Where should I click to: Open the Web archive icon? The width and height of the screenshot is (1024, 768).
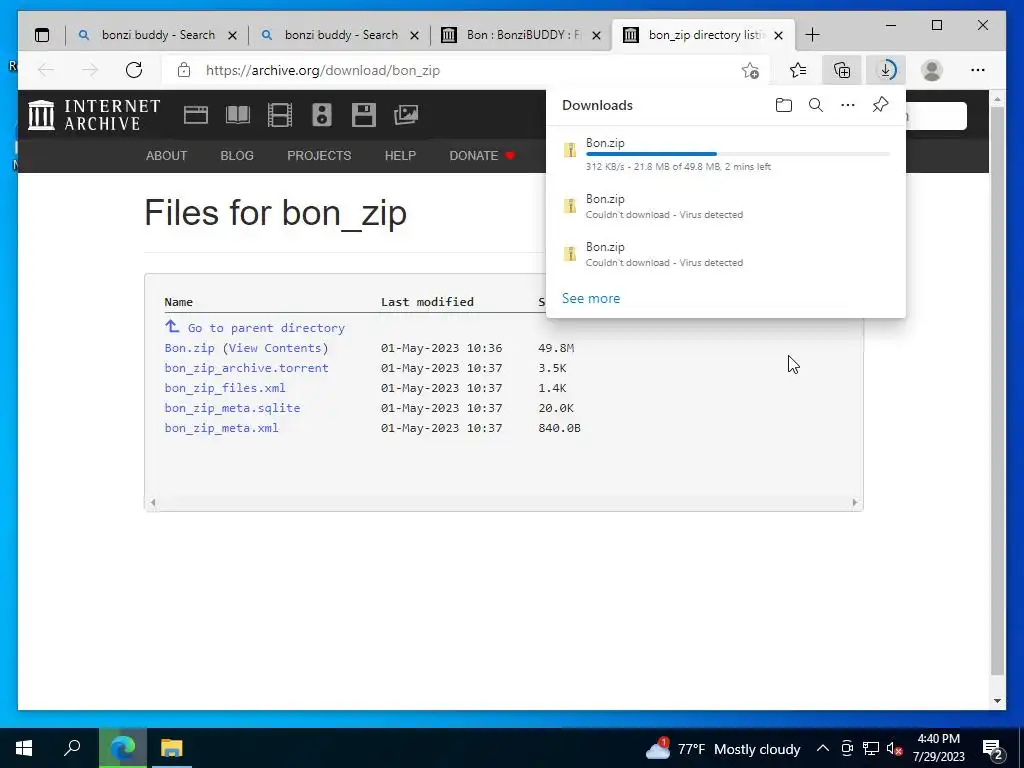pyautogui.click(x=195, y=115)
